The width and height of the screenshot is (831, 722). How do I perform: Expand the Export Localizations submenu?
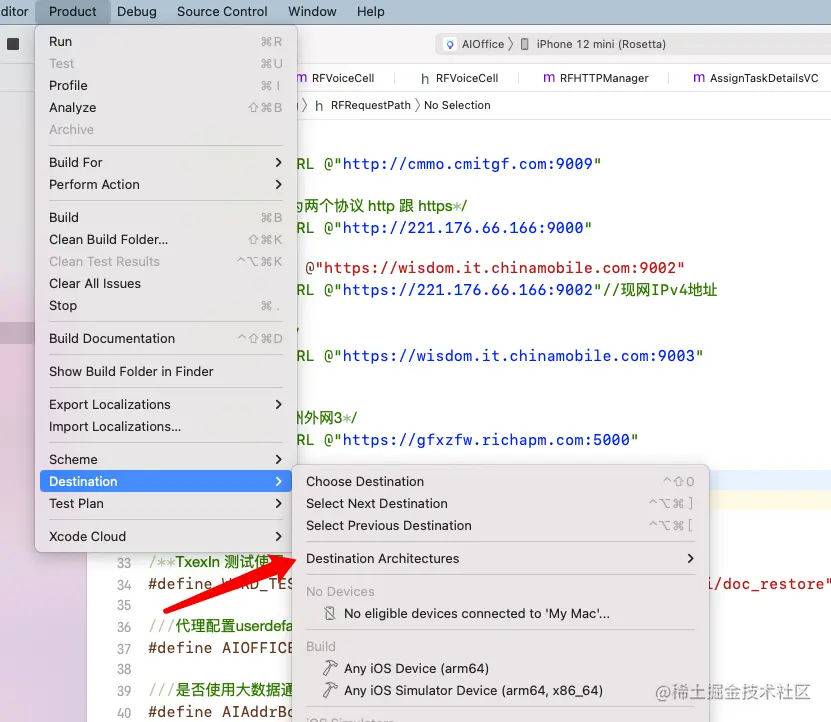click(x=166, y=404)
